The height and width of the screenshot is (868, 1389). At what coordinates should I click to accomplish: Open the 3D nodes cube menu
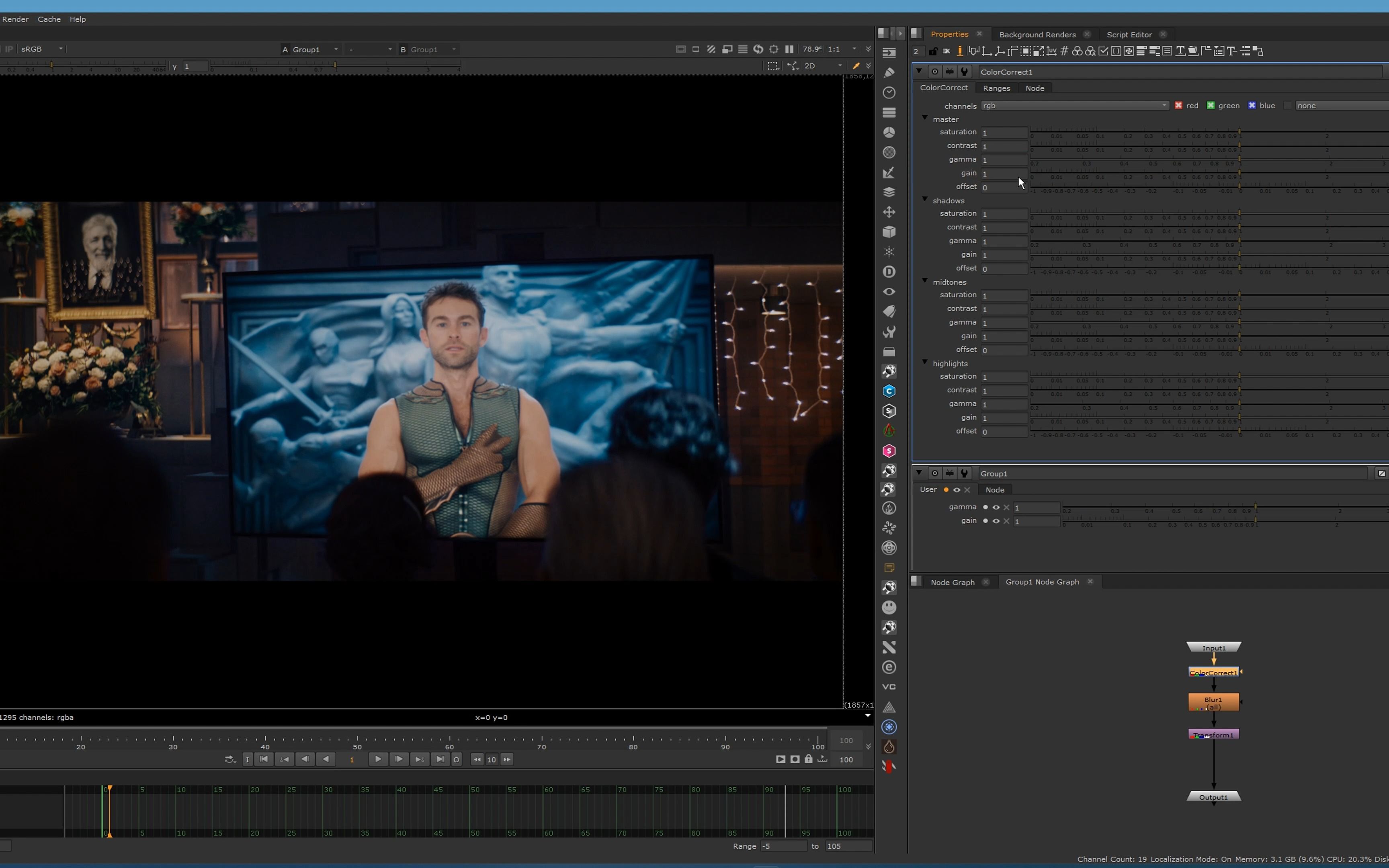(889, 232)
